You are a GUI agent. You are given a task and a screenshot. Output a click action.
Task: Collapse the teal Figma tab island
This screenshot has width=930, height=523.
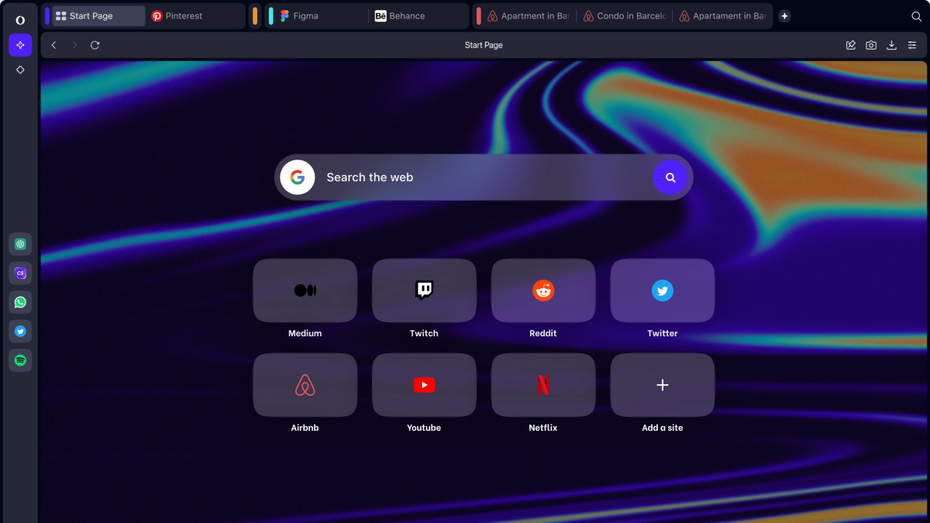pos(271,16)
